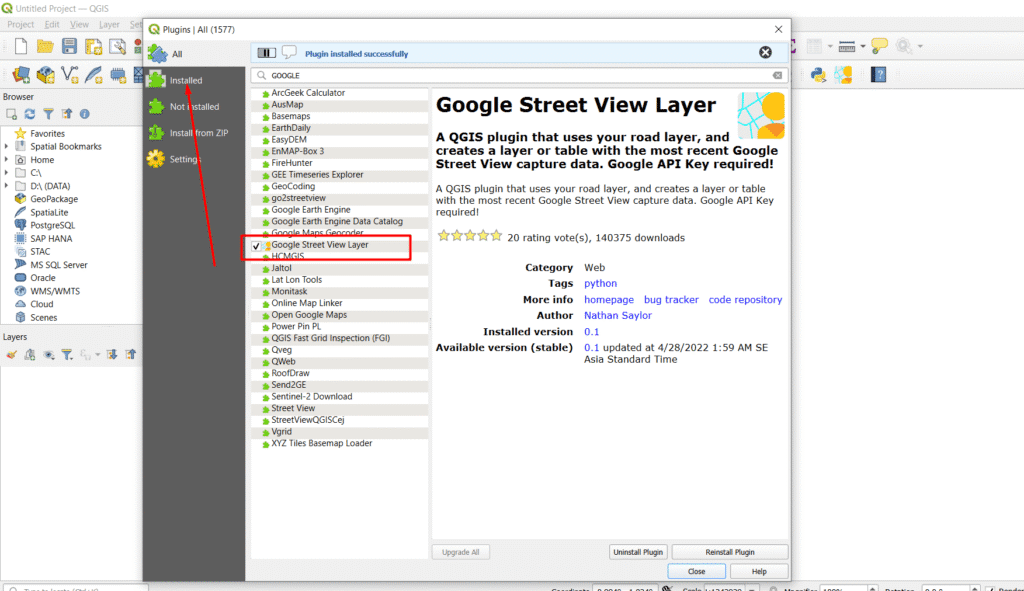The height and width of the screenshot is (591, 1024).
Task: Open the Project menu
Action: click(x=20, y=25)
